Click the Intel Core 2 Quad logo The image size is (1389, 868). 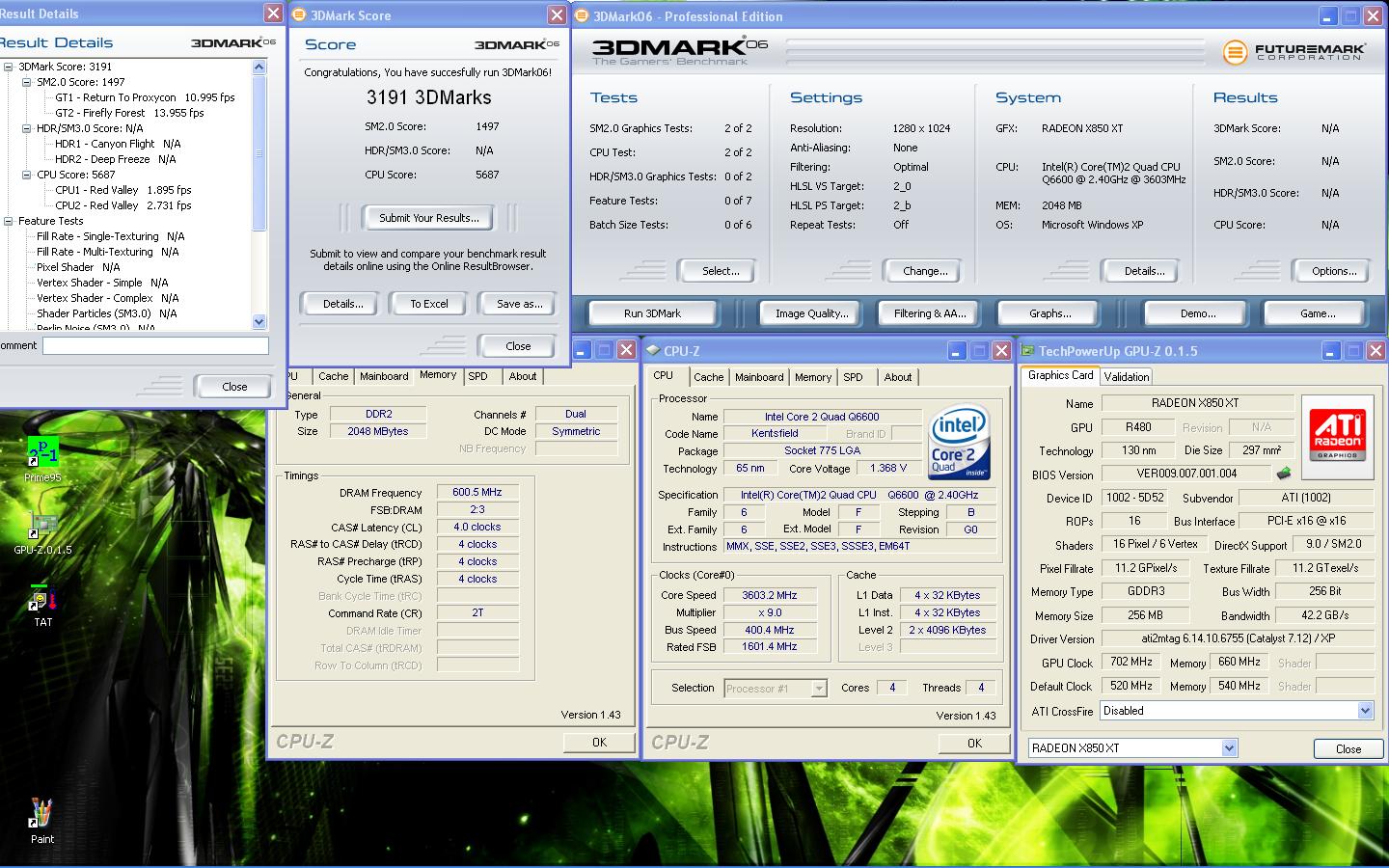(x=959, y=441)
